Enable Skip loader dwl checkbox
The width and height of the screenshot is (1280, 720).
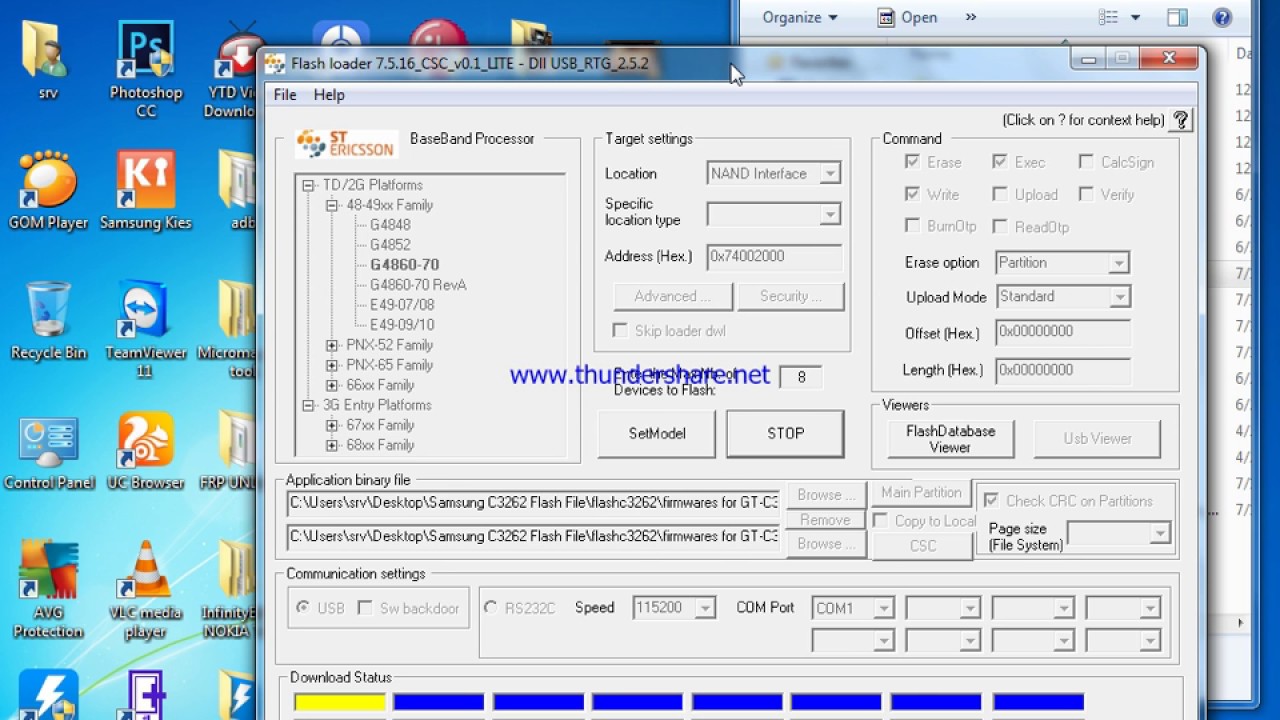coord(620,331)
